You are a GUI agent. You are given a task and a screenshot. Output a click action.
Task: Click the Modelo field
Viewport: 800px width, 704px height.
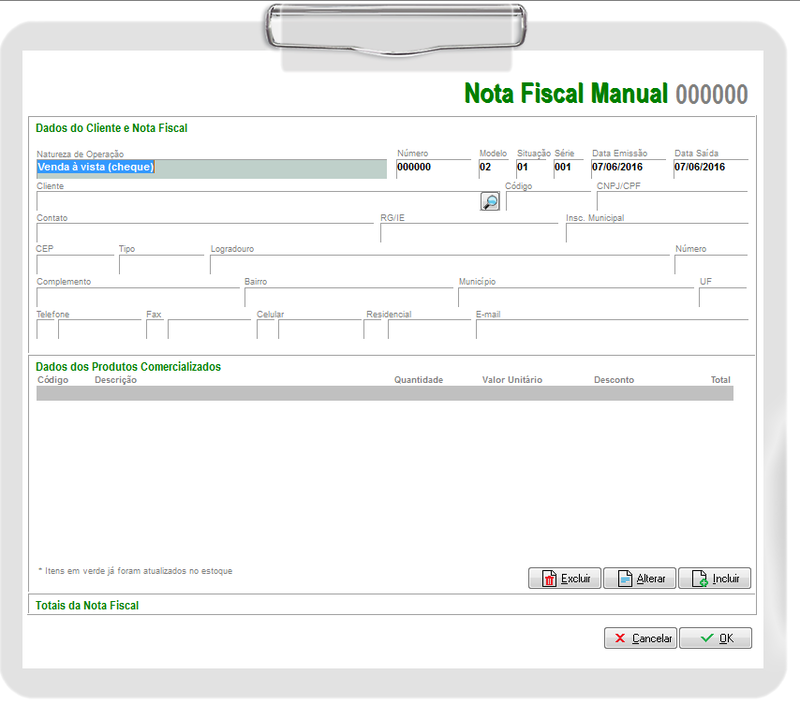tap(493, 168)
